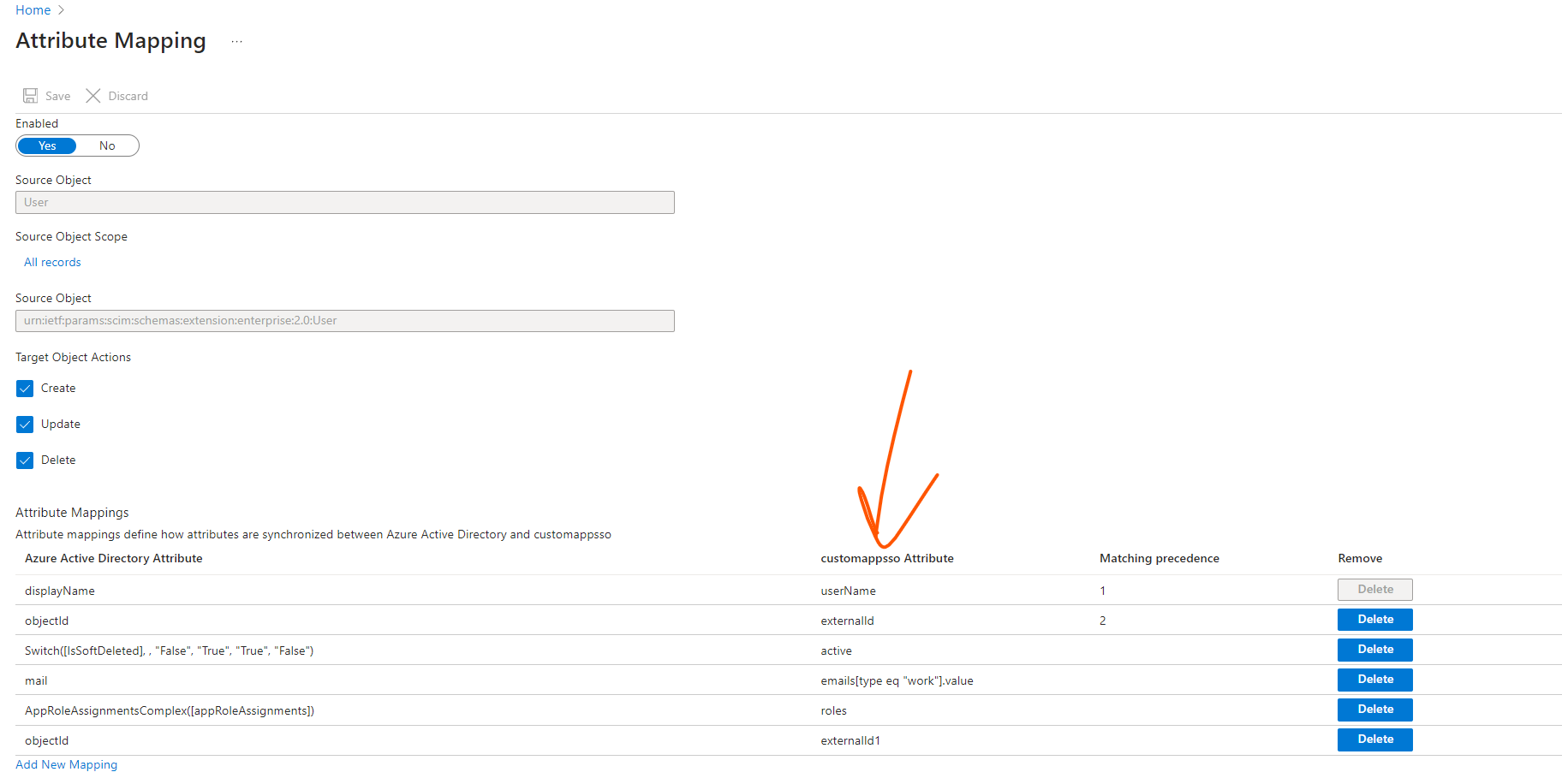
Task: Delete the externalId1 mapping
Action: click(x=1374, y=739)
